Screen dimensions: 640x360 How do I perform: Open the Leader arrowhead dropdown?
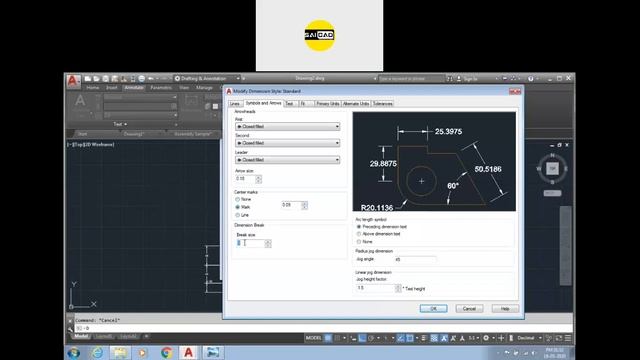(287, 160)
